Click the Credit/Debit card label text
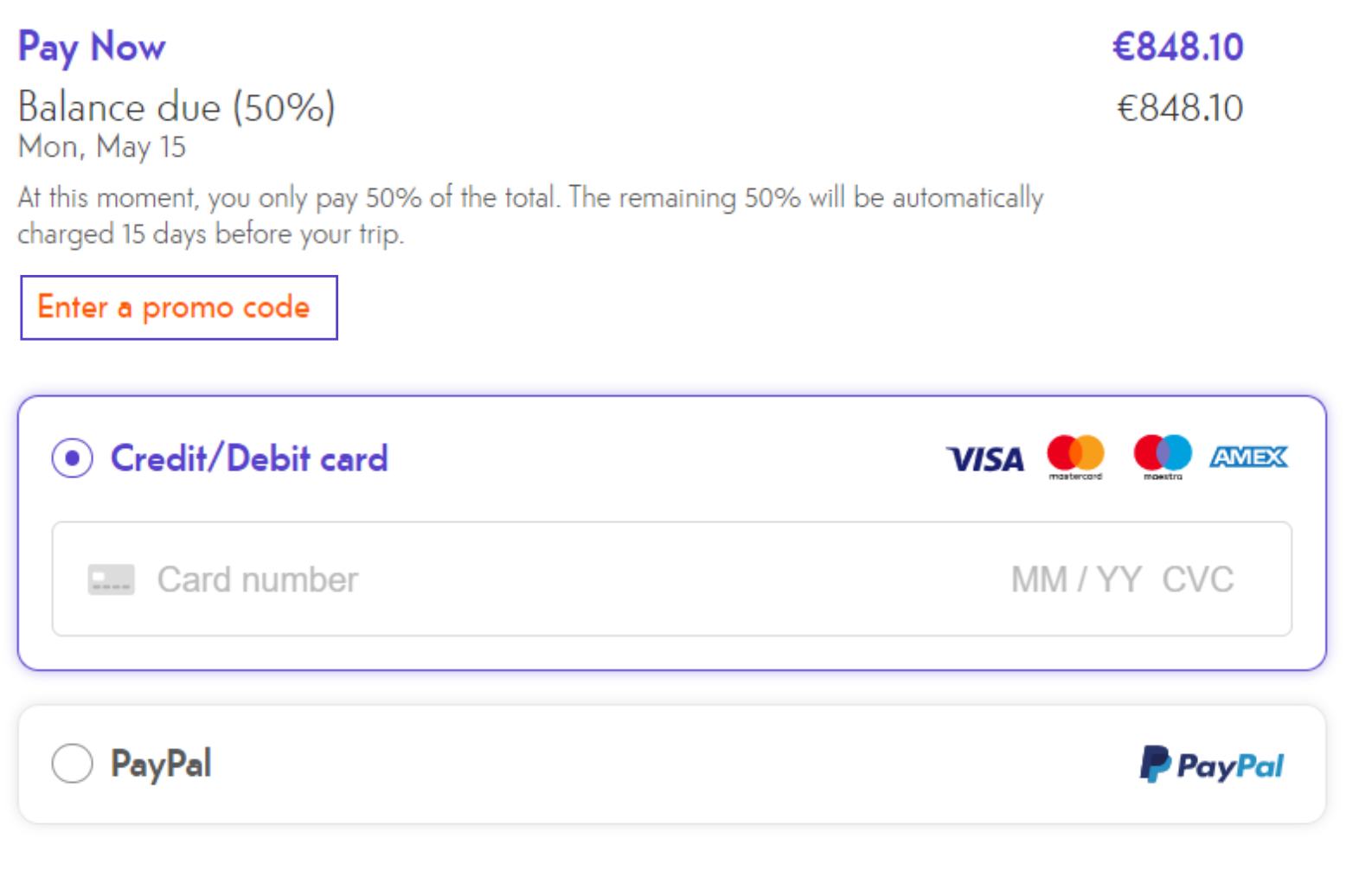 point(249,458)
